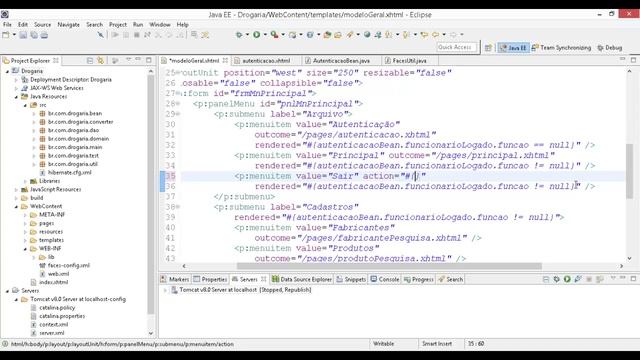Viewport: 640px width, 360px height.
Task: Select web.xml in WEB-INF
Action: pyautogui.click(x=58, y=274)
